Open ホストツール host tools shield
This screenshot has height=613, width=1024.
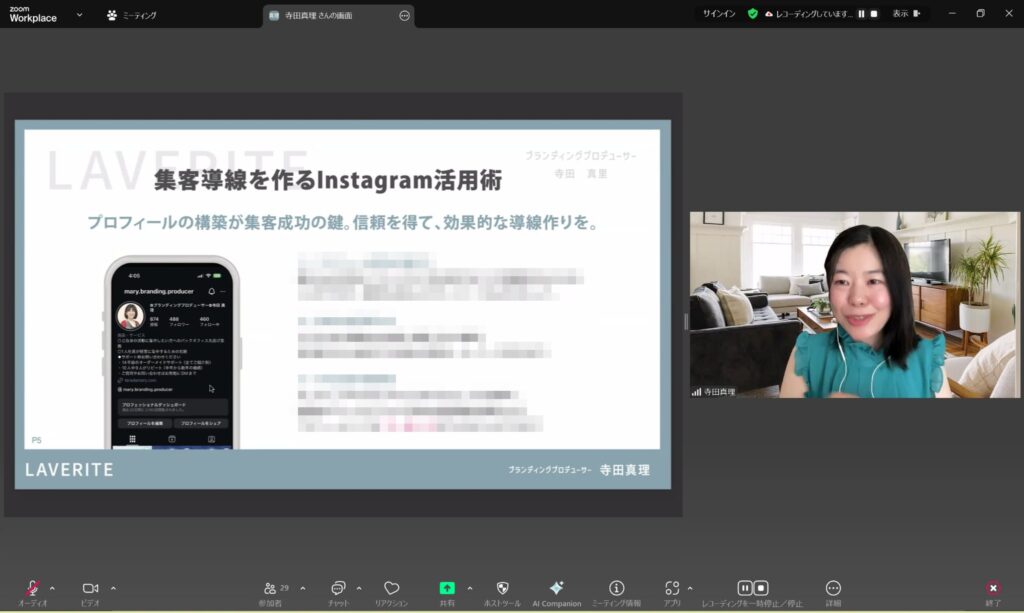[502, 593]
